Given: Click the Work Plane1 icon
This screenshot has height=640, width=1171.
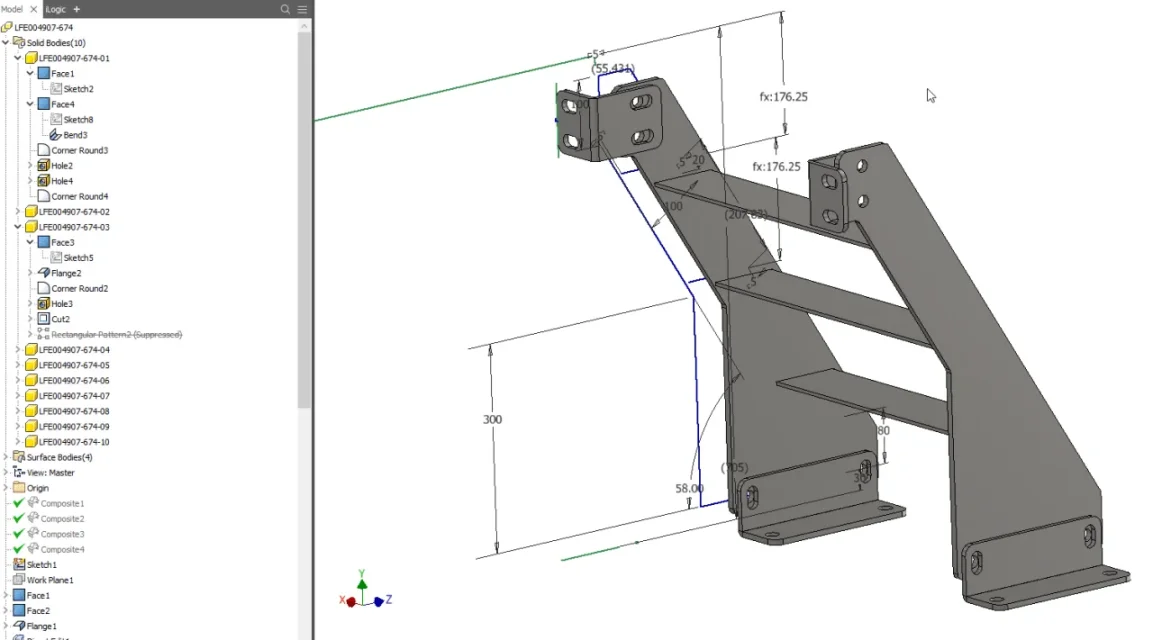Looking at the screenshot, I should [19, 580].
